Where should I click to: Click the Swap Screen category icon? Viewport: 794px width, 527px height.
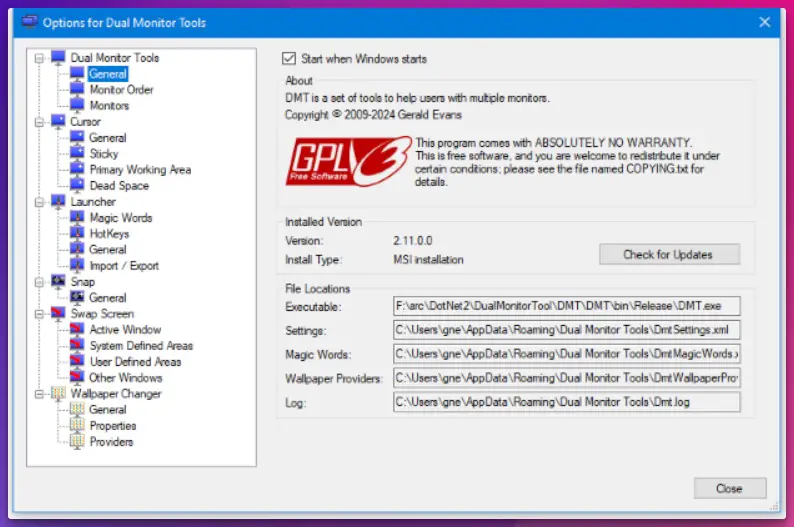[x=58, y=313]
